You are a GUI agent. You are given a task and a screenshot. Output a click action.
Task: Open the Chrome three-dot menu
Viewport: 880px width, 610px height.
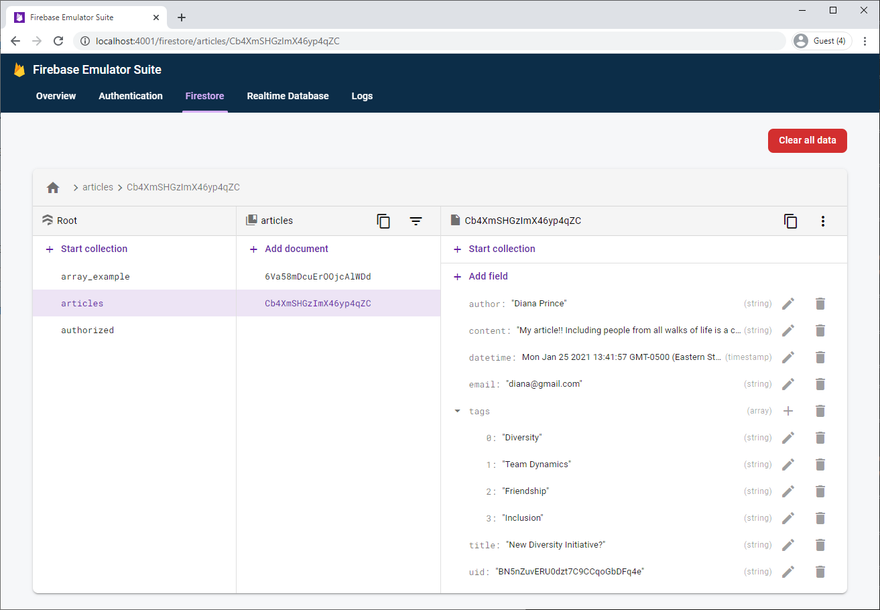(865, 41)
